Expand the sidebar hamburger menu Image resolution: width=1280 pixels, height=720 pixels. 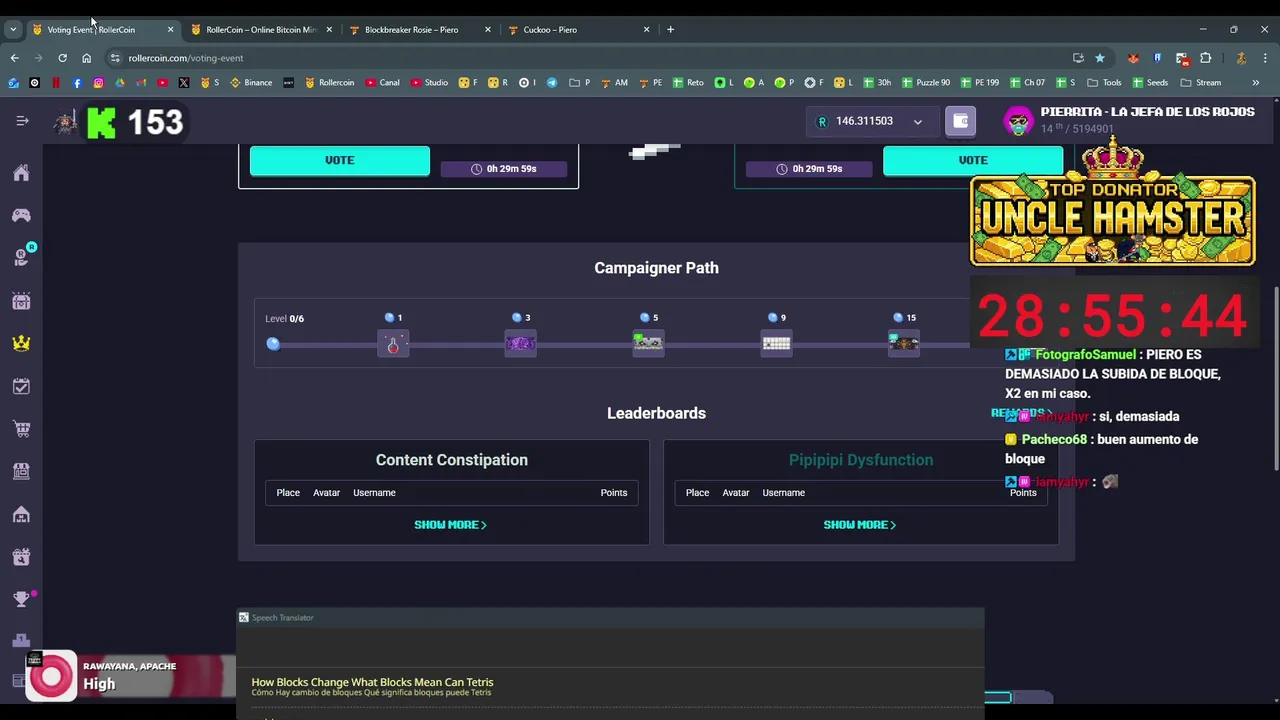22,121
